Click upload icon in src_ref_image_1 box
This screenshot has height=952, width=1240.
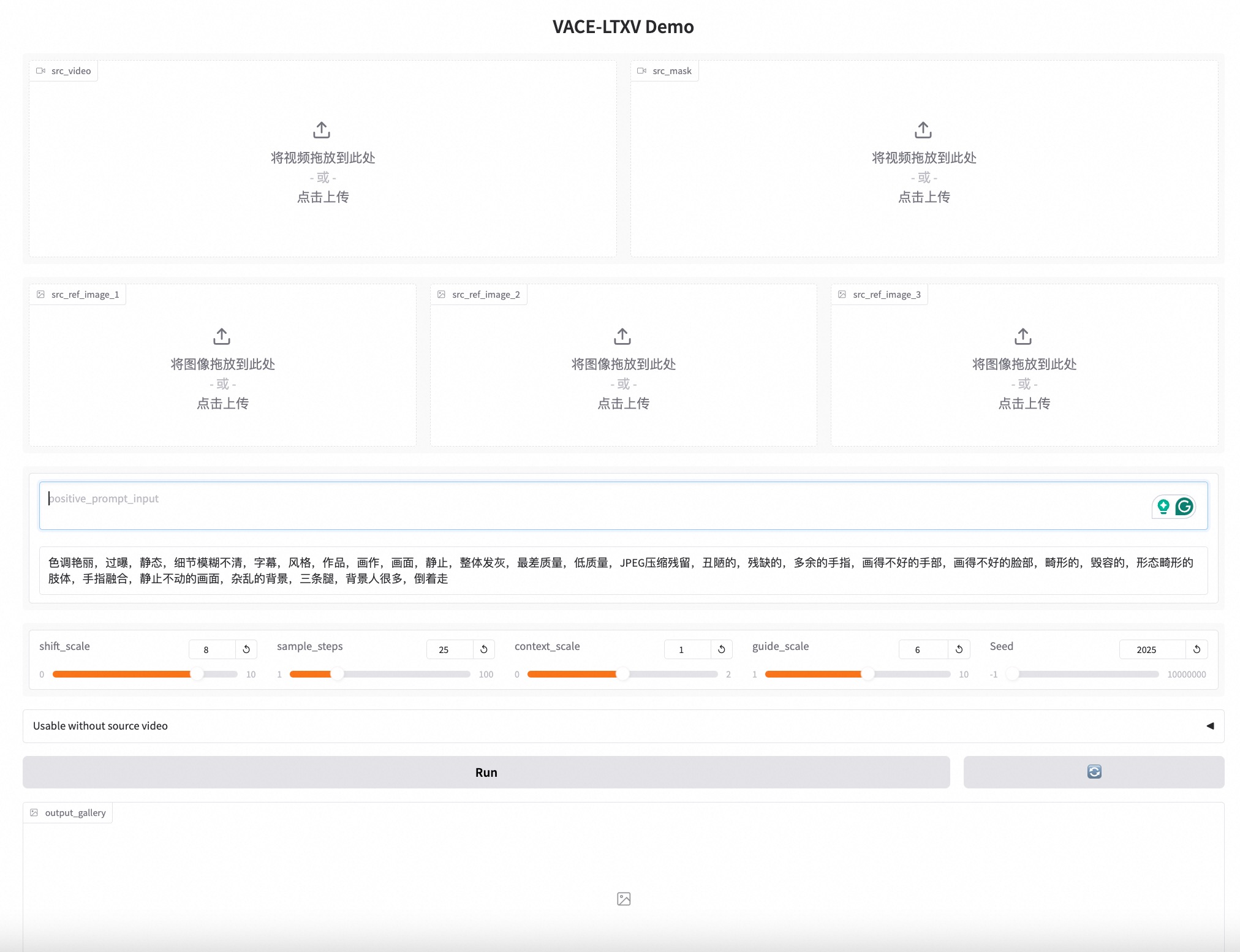[222, 336]
